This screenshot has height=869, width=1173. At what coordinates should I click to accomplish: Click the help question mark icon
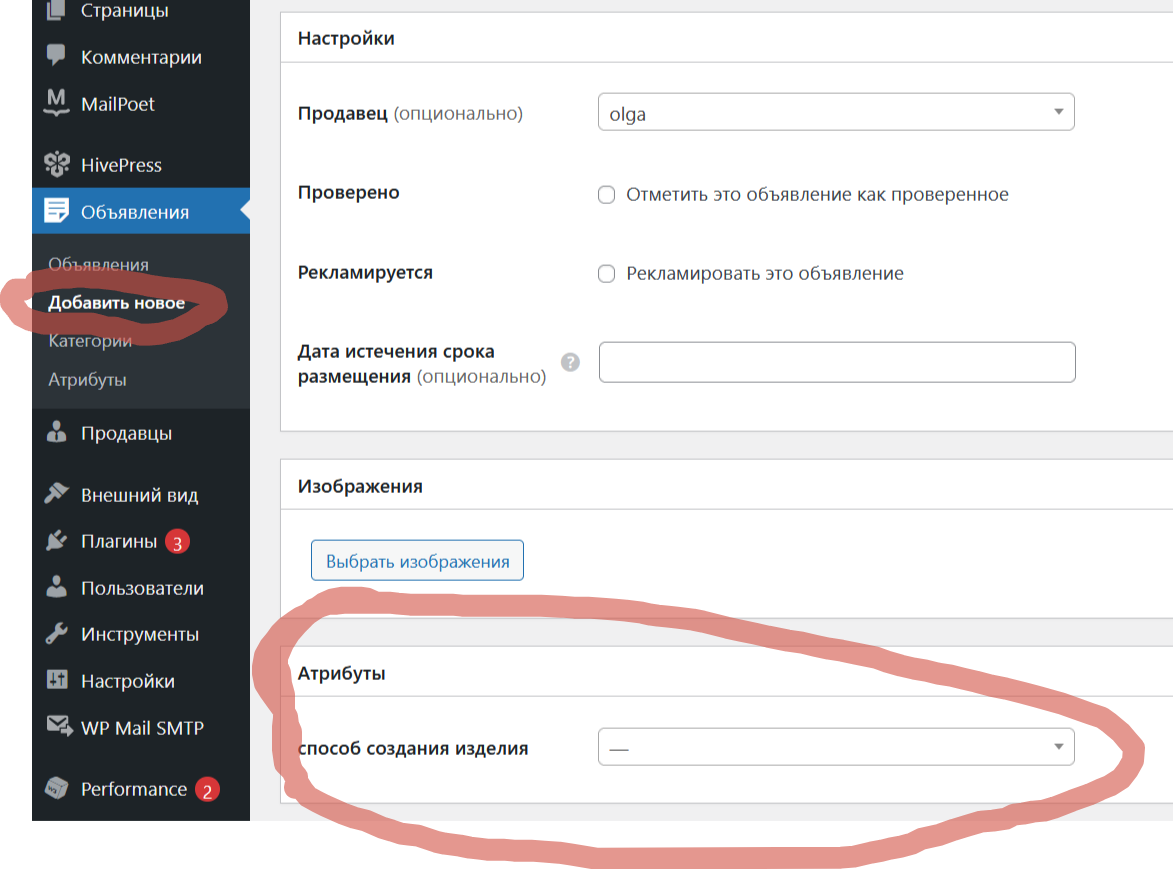point(570,362)
